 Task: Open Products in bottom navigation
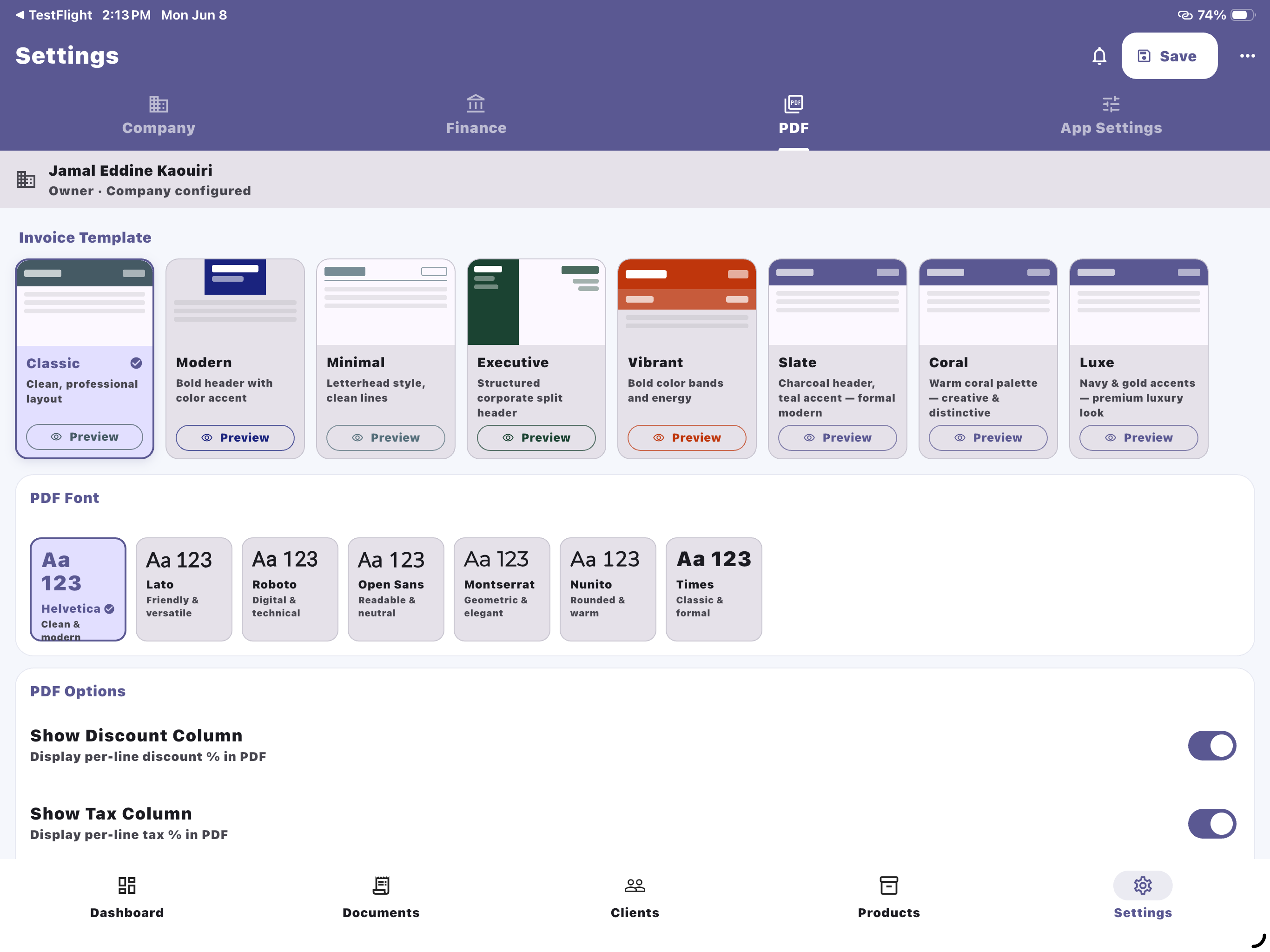888,897
